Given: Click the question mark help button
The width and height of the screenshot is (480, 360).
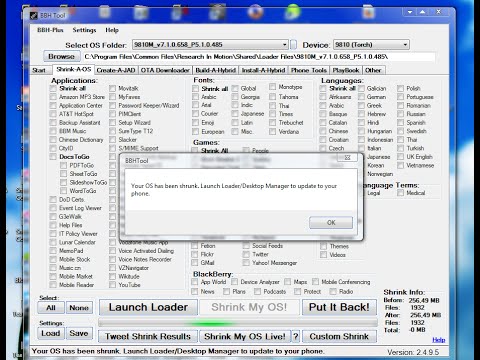Looking at the screenshot, I should tap(296, 336).
